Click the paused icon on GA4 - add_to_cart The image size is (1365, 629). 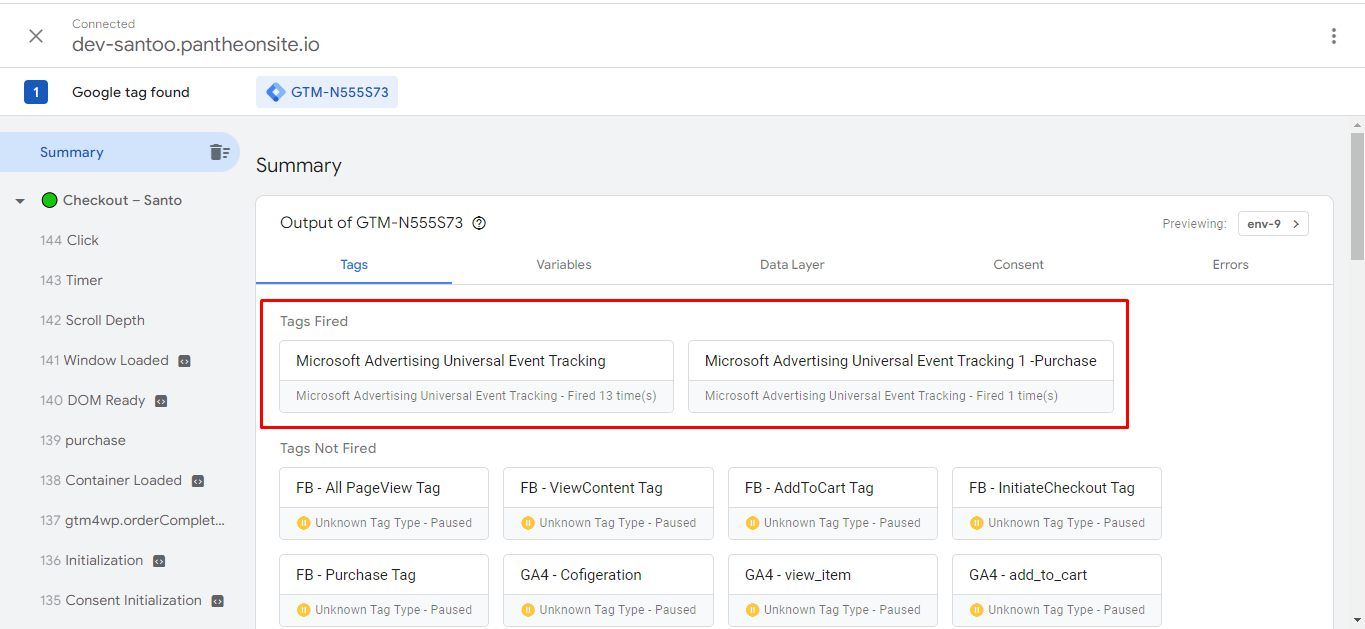tap(977, 610)
